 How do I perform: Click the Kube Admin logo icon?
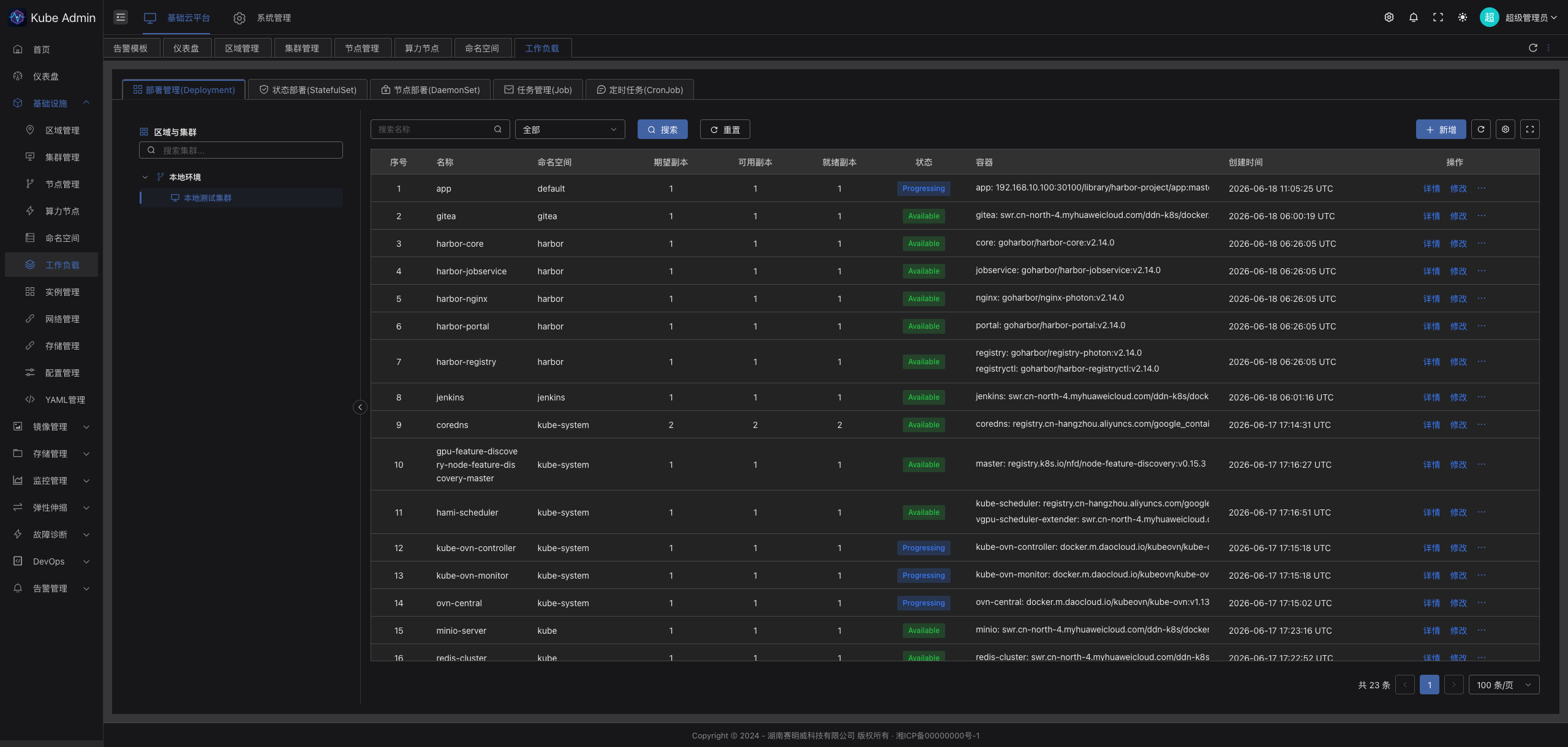tap(17, 17)
